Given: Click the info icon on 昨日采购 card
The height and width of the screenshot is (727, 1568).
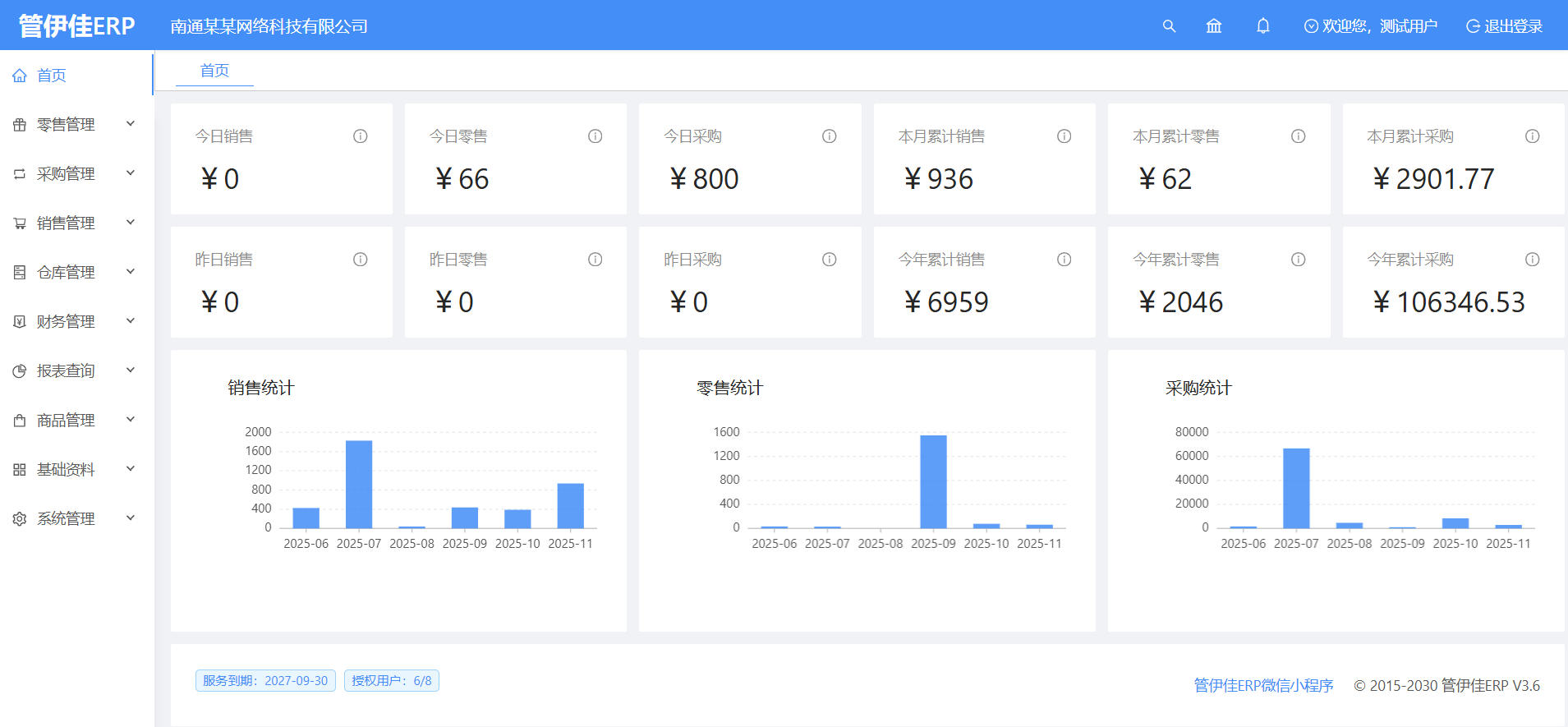Looking at the screenshot, I should 829,260.
